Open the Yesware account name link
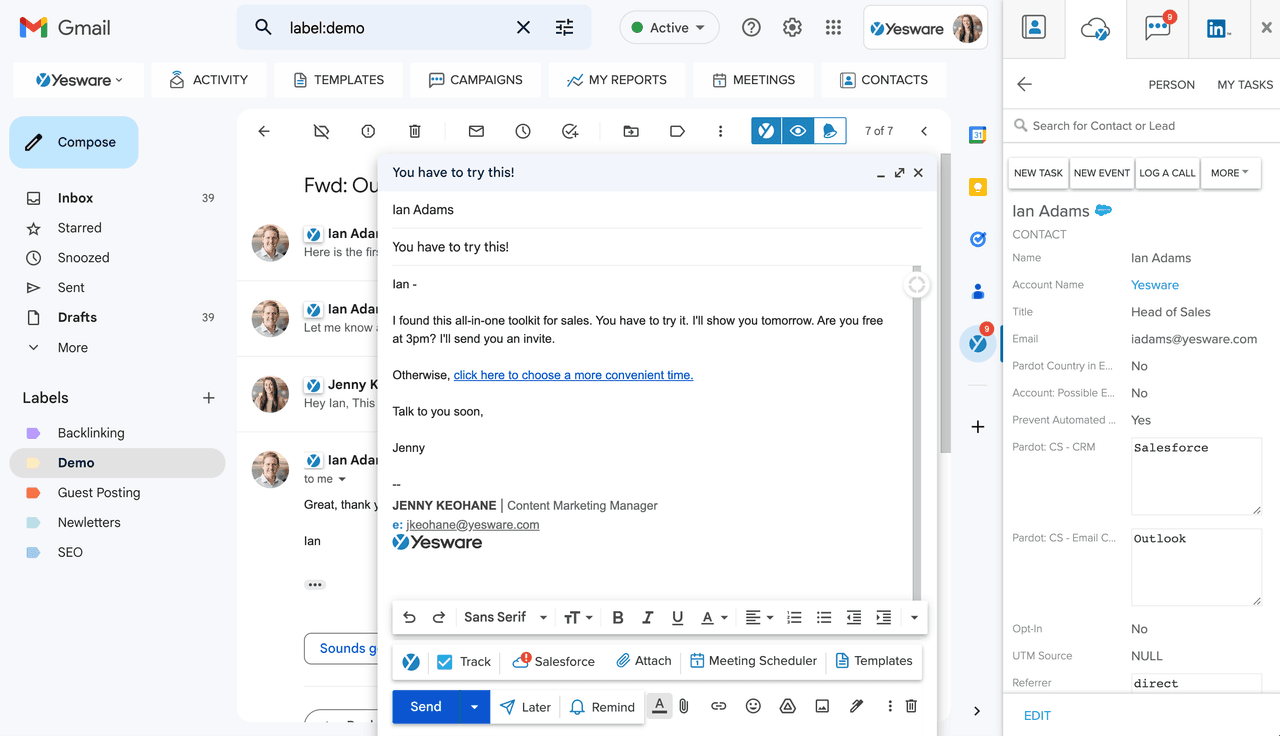This screenshot has width=1280, height=736. point(1154,285)
